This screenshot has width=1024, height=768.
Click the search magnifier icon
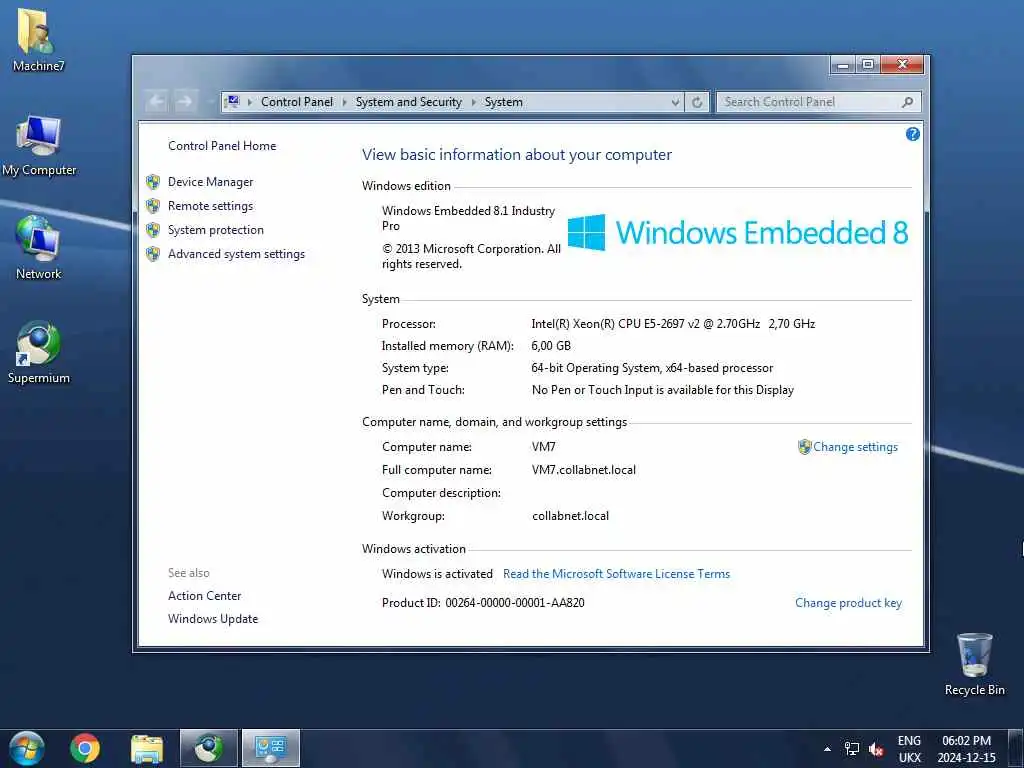pyautogui.click(x=907, y=102)
